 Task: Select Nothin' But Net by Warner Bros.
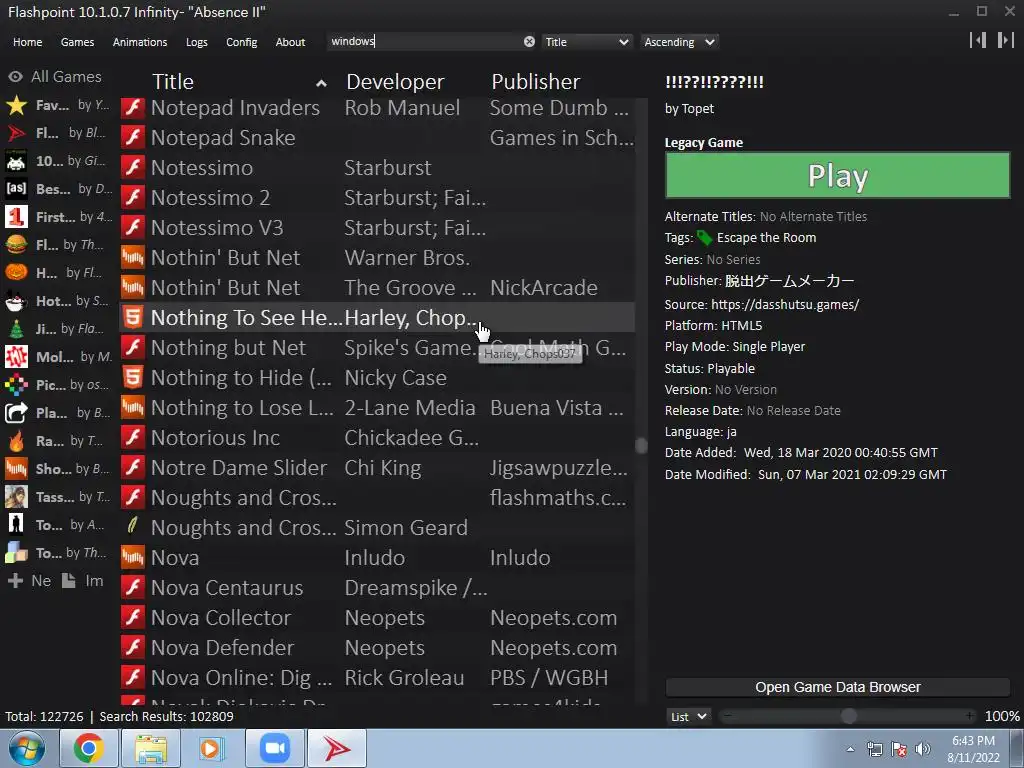[377, 258]
